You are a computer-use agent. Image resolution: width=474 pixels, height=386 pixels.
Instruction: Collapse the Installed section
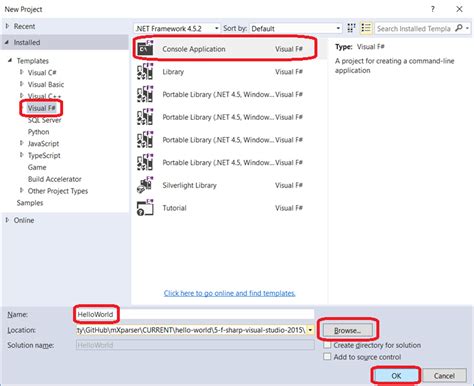(x=7, y=42)
